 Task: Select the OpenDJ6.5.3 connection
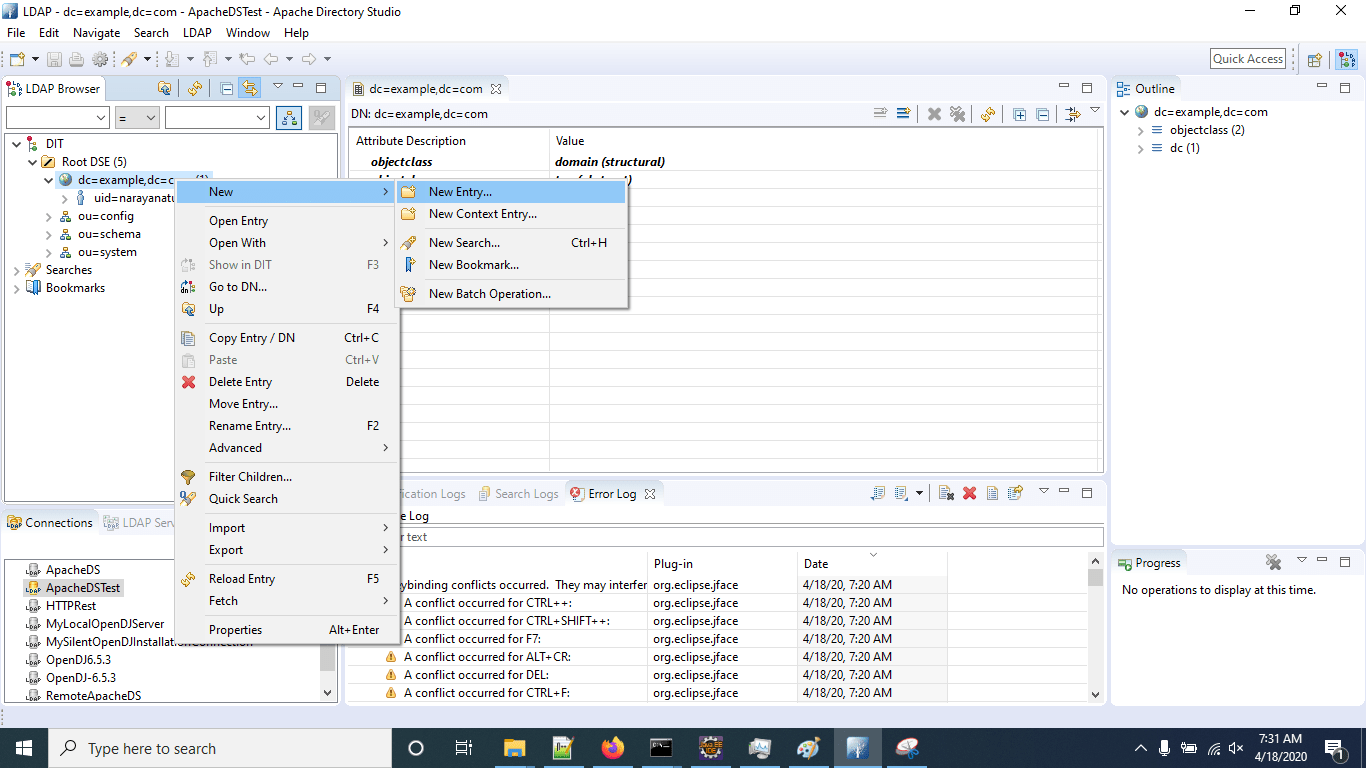79,660
